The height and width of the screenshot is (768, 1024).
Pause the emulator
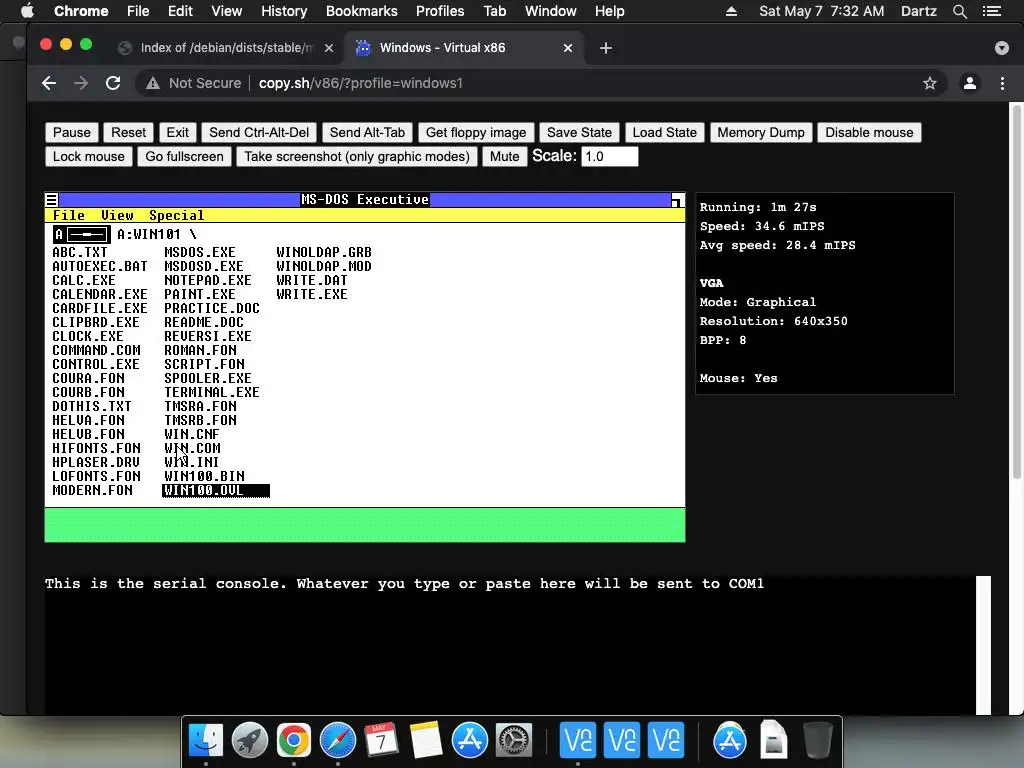[72, 133]
